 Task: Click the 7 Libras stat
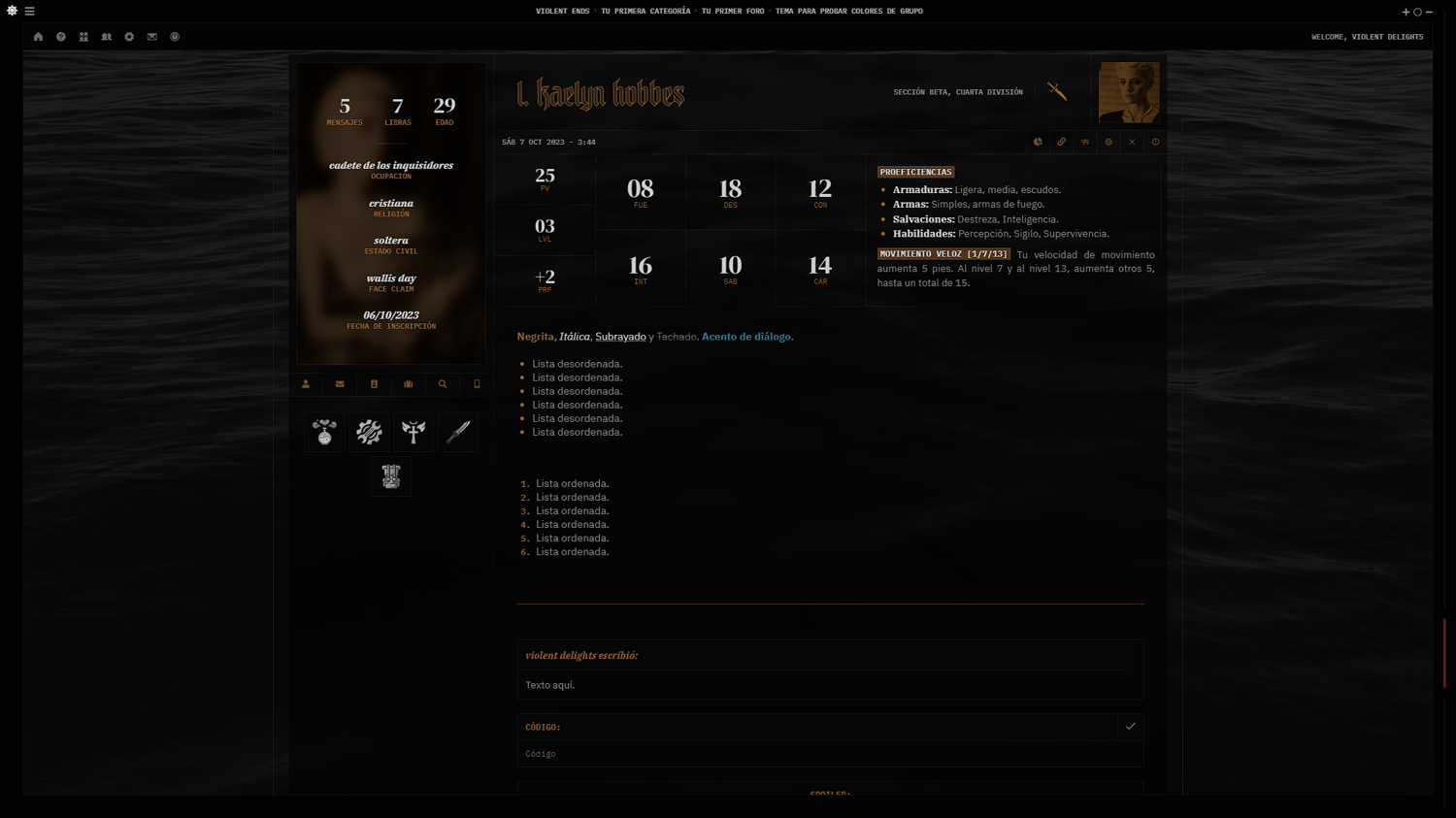point(398,111)
